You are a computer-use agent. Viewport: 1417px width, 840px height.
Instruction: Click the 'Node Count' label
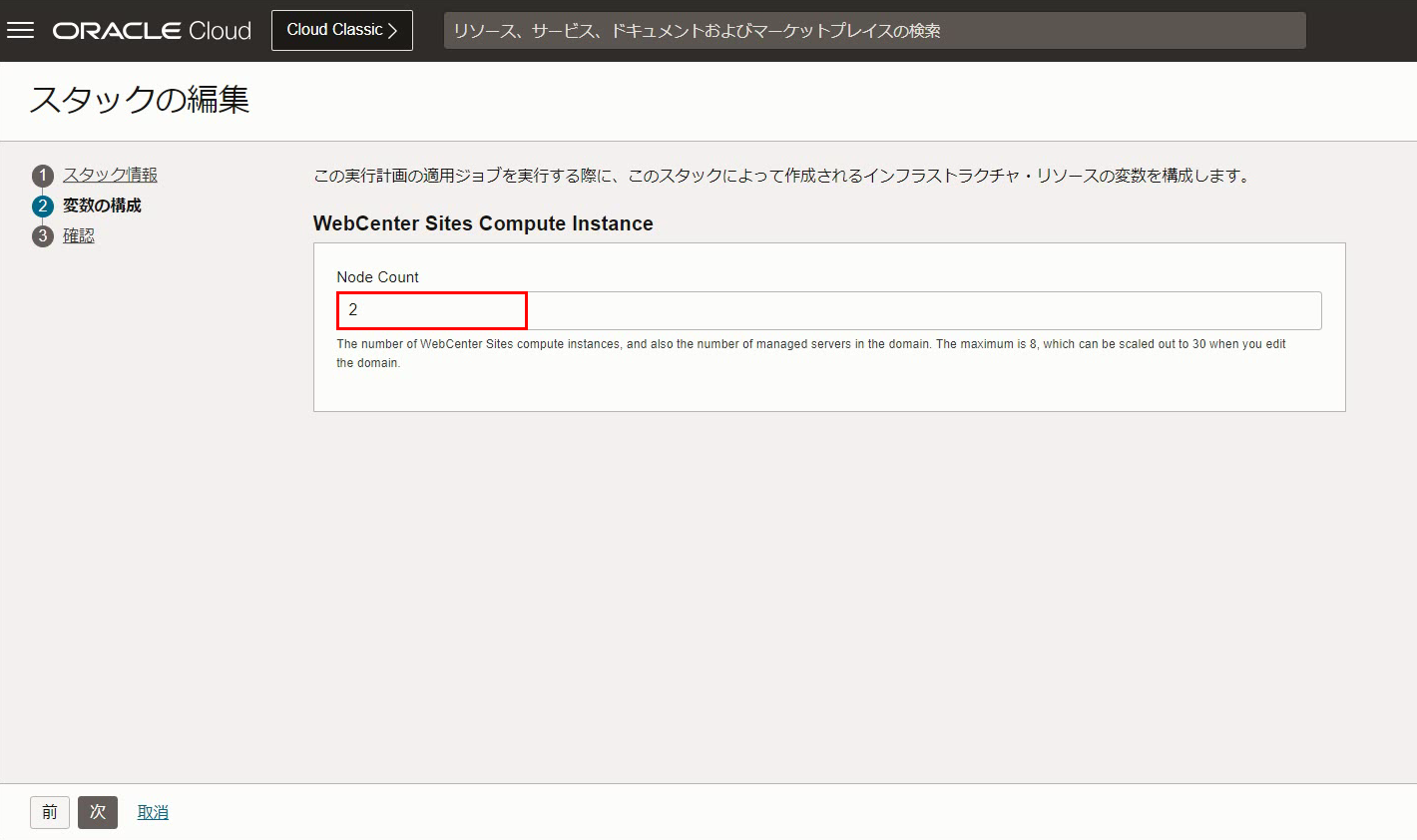coord(377,277)
